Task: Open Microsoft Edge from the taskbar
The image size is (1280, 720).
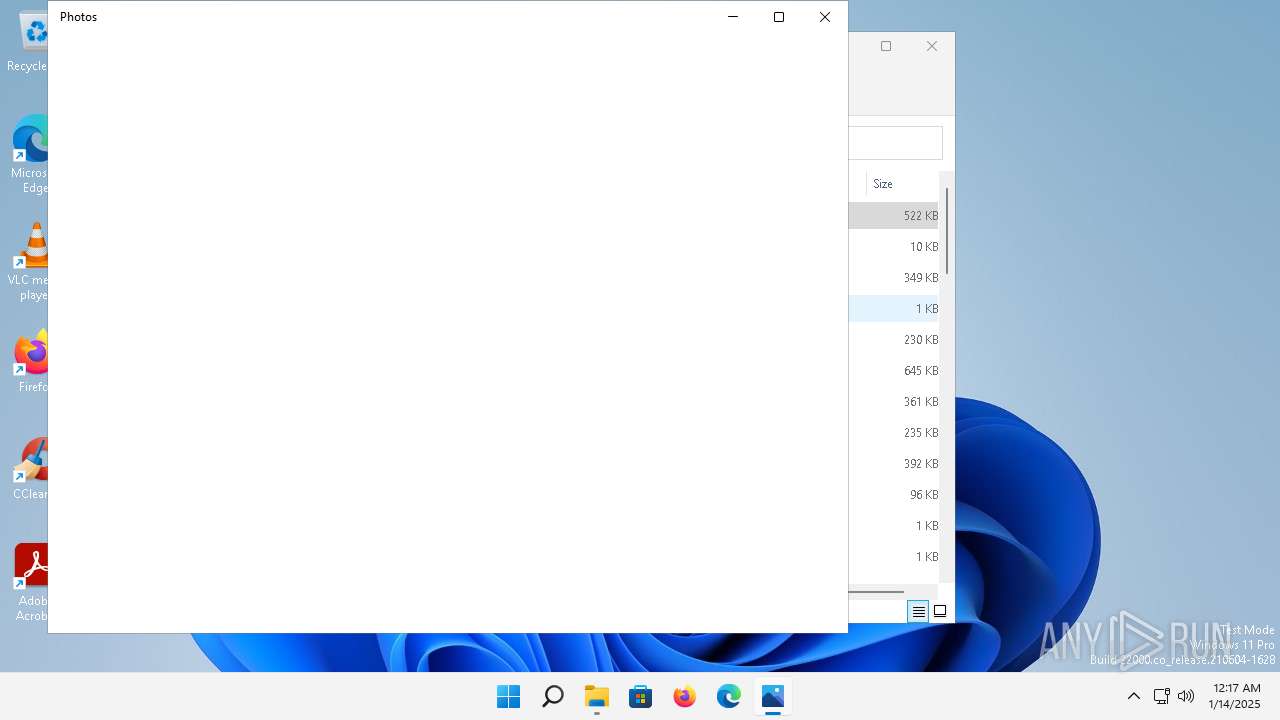Action: click(729, 696)
